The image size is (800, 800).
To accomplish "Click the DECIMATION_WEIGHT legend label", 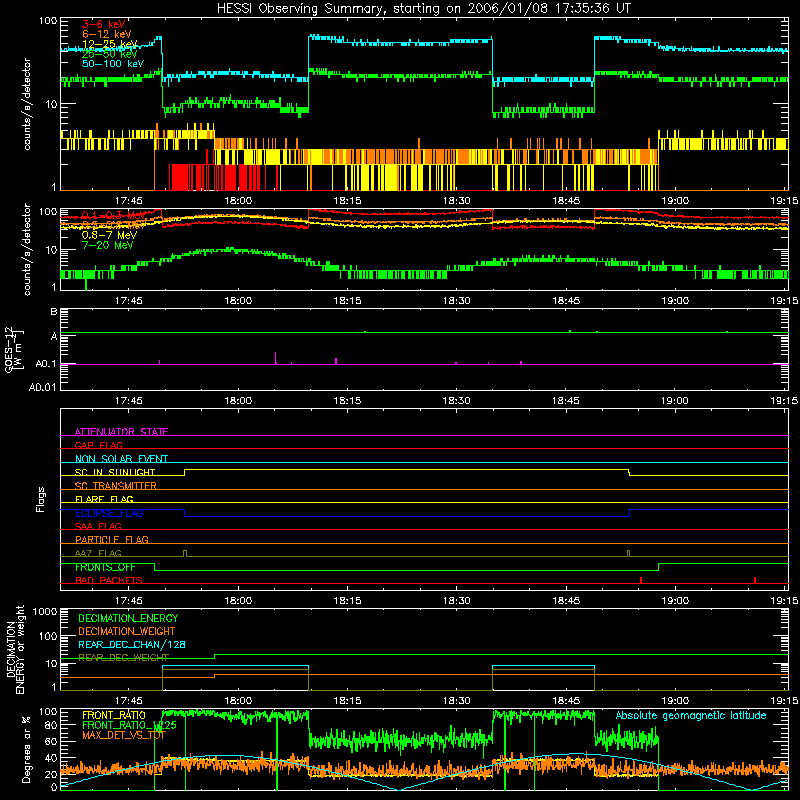I will (x=127, y=631).
